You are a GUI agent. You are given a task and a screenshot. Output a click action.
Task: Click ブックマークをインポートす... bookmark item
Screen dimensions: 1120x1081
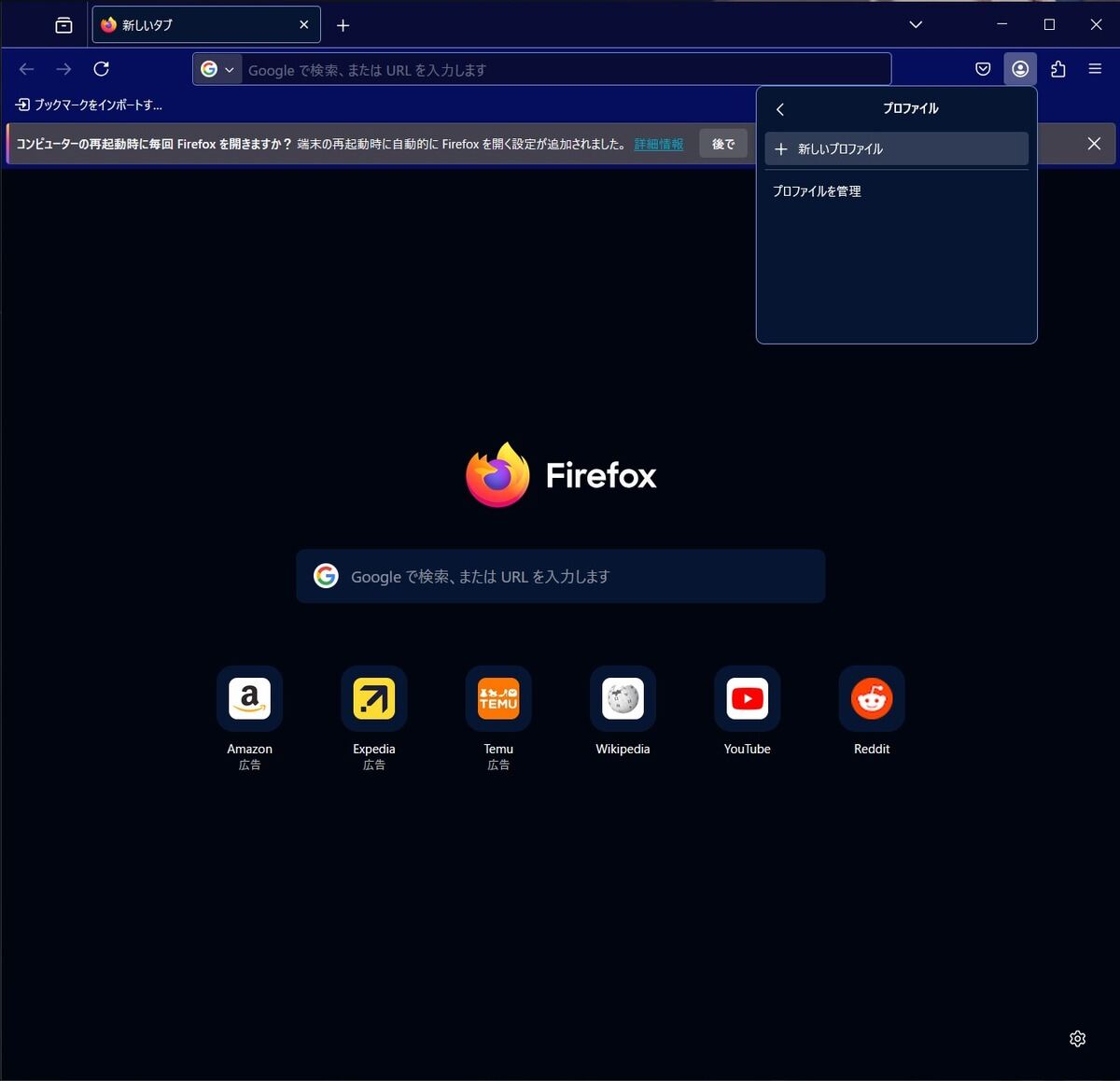point(89,105)
